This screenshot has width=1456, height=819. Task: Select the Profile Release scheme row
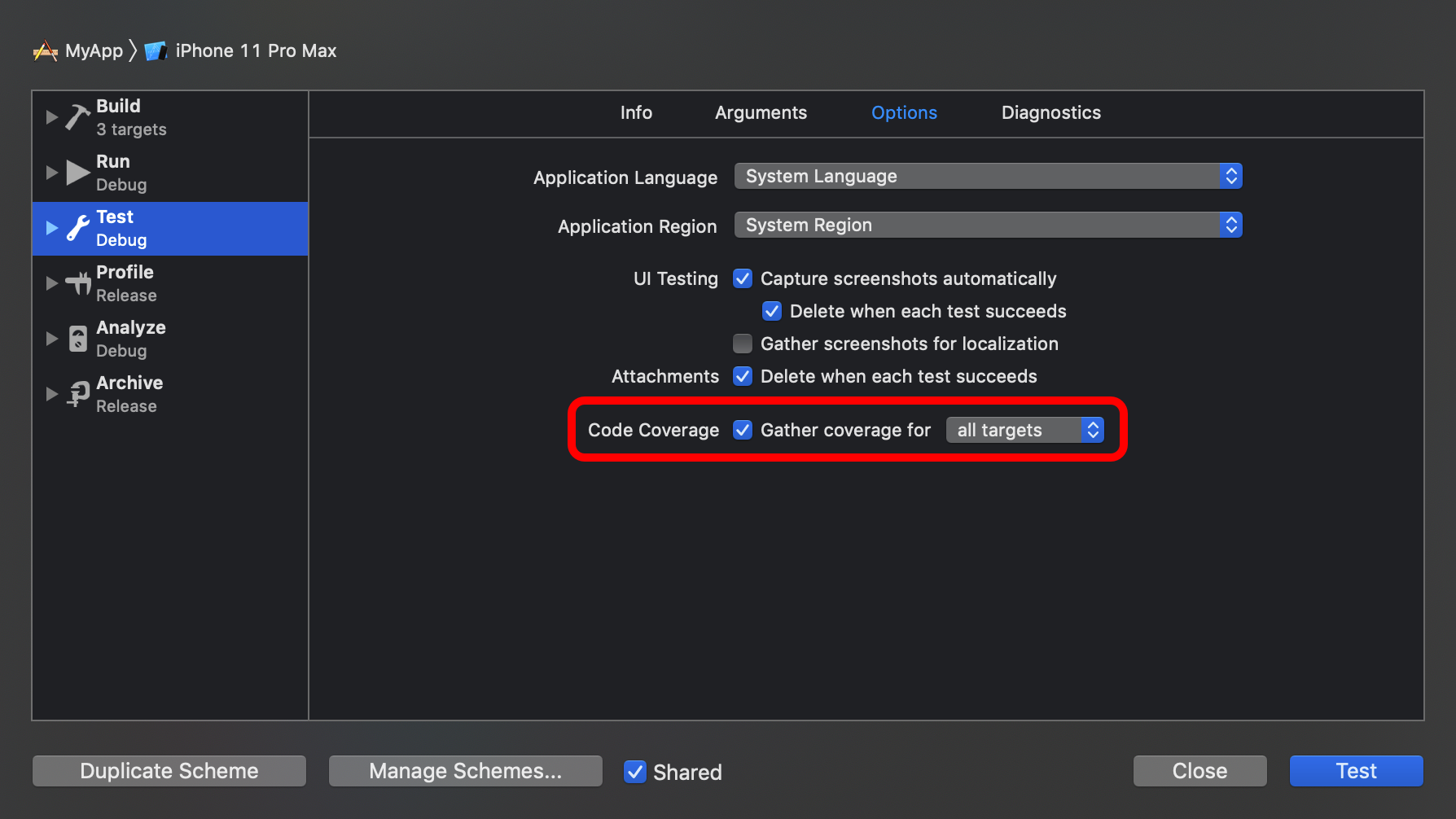point(163,282)
